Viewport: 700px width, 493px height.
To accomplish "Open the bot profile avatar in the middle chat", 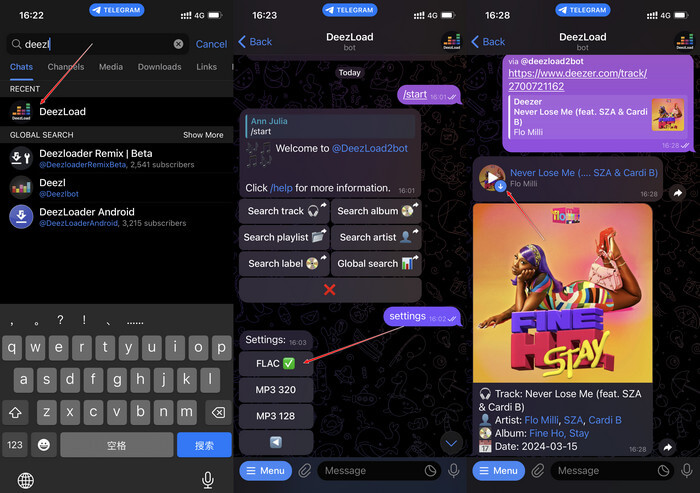I will pos(451,41).
